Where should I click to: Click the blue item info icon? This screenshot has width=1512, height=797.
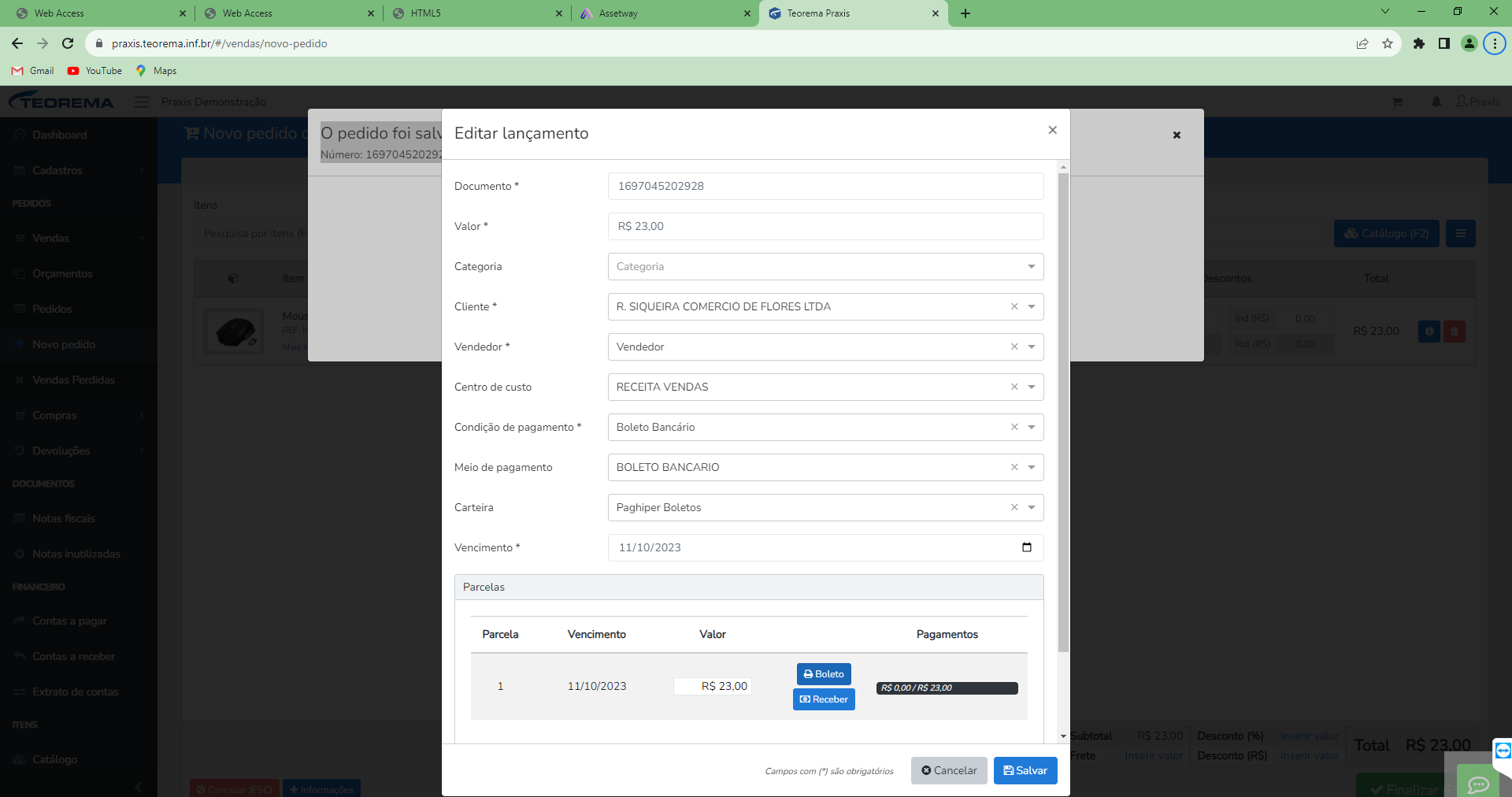point(1429,332)
